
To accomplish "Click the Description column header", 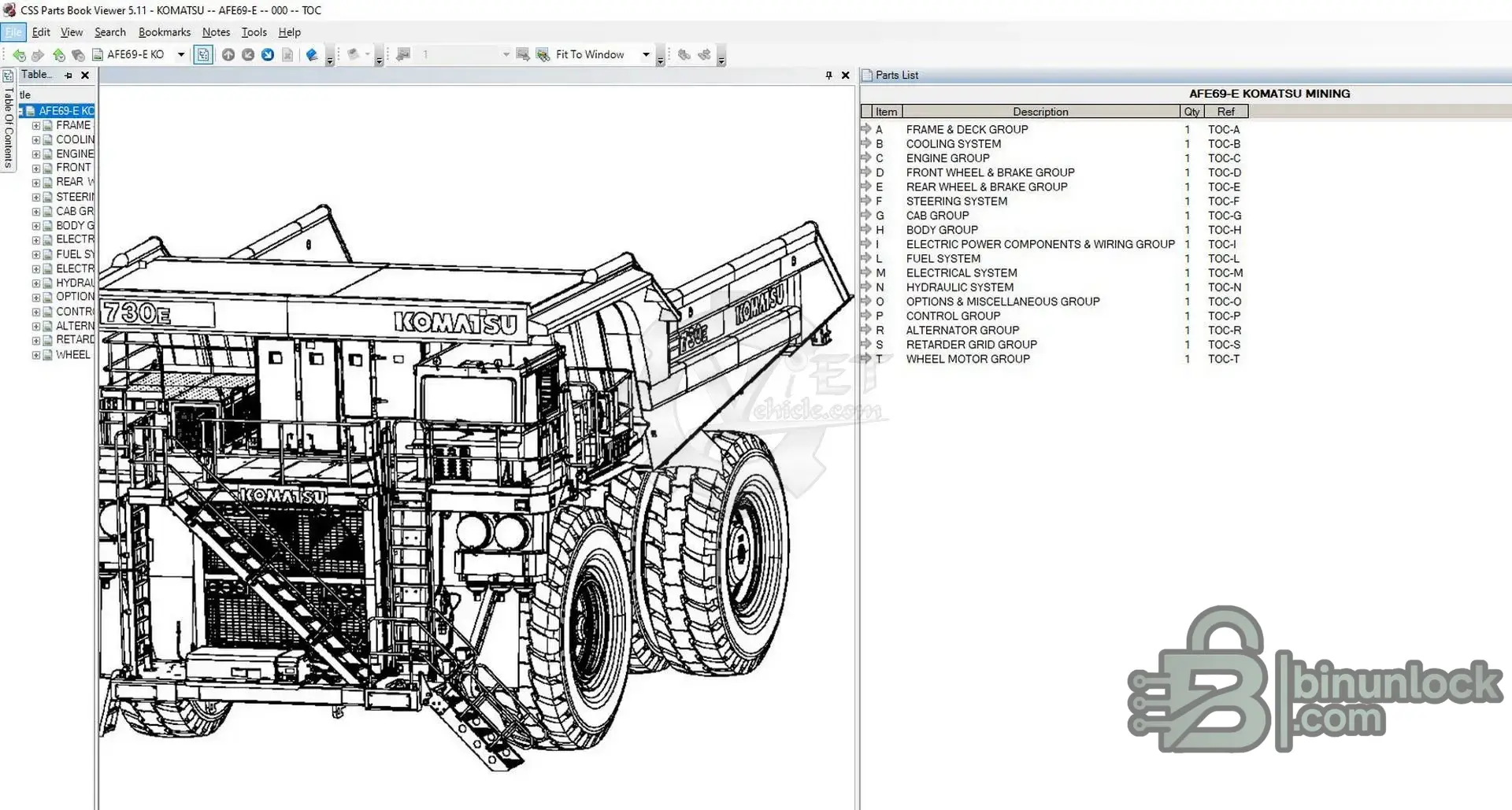I will coord(1040,112).
